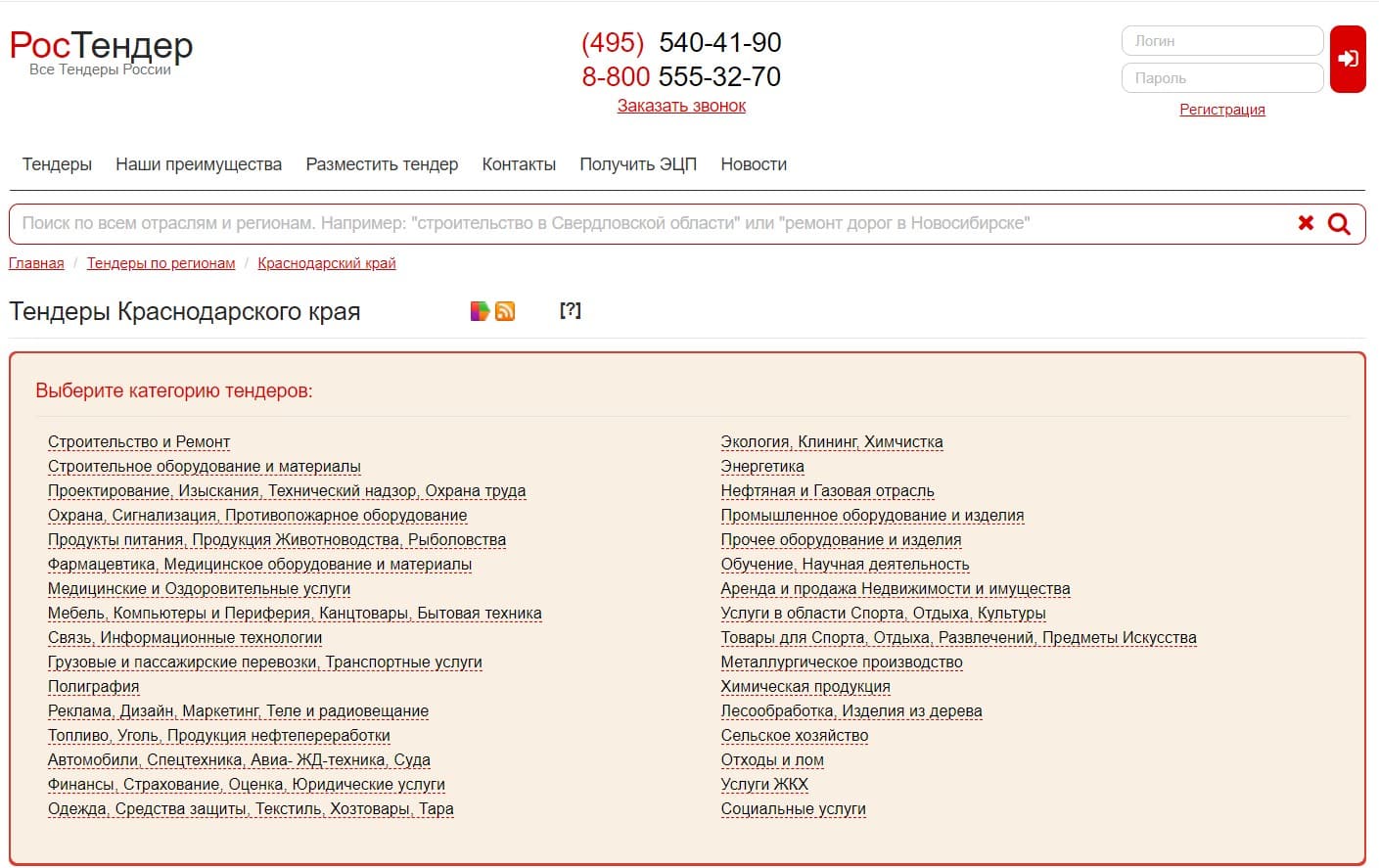Go to Получить ЭЦП menu item

click(637, 164)
